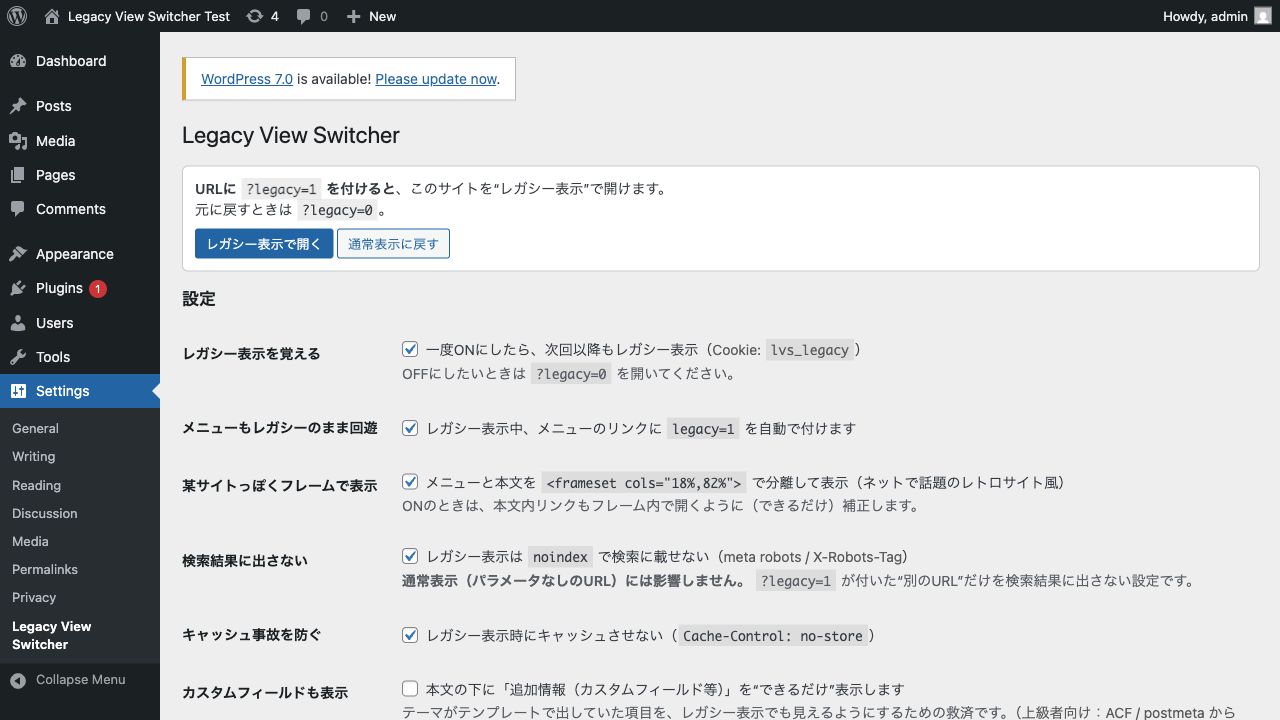Click Legacy View Switcher Test site name
The image size is (1280, 720).
149,16
